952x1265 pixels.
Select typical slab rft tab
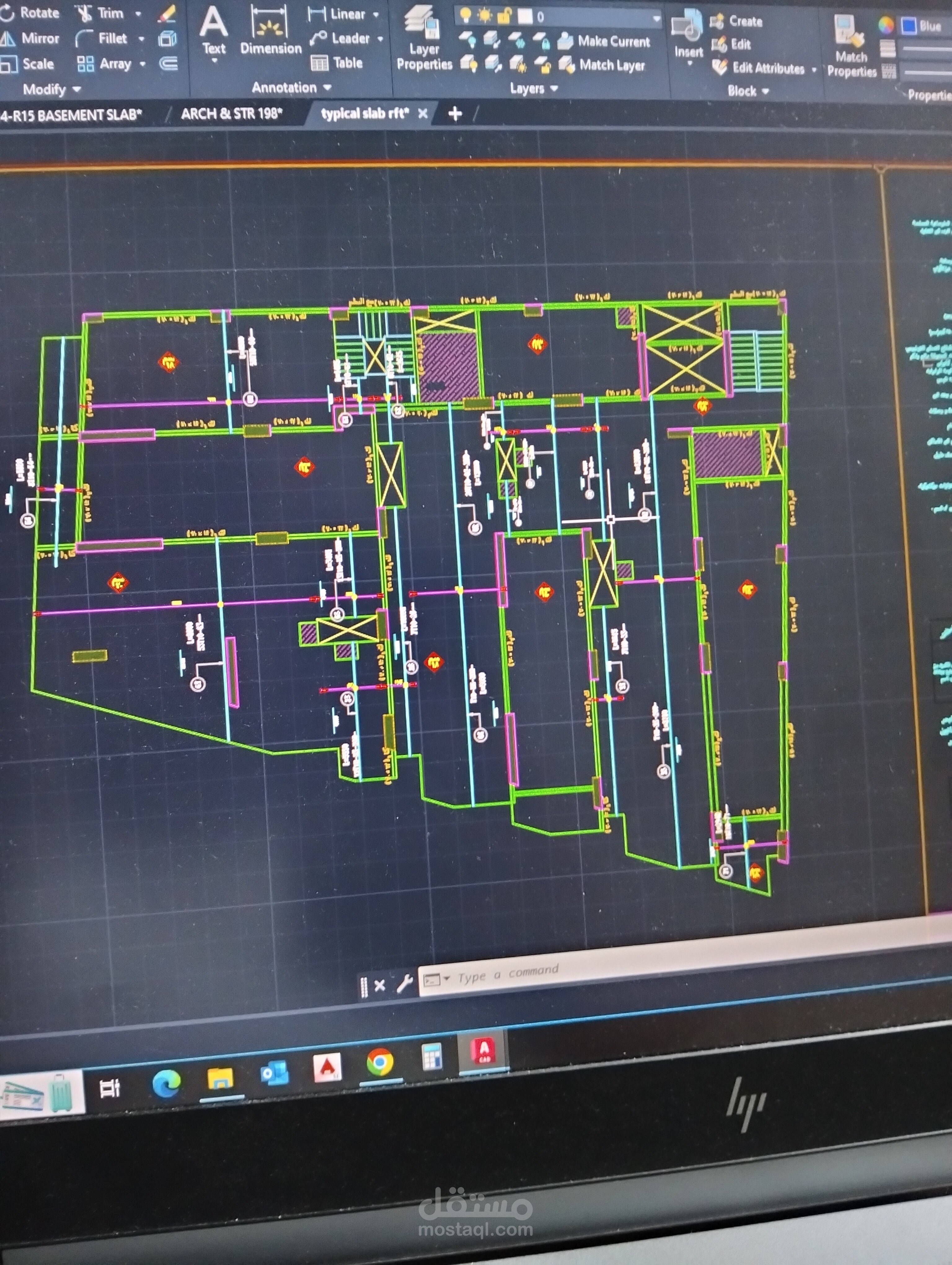(364, 113)
